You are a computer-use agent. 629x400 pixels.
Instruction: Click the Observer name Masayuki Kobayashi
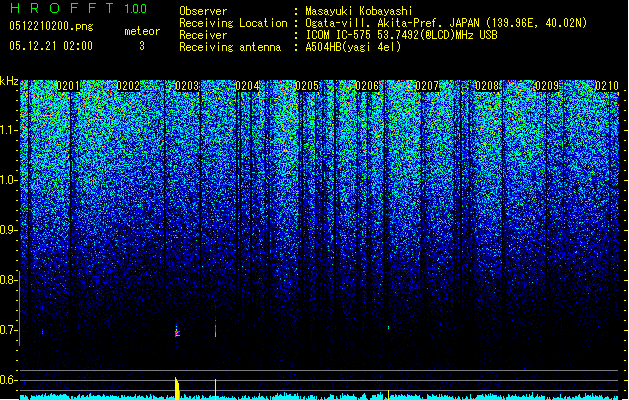(x=358, y=11)
